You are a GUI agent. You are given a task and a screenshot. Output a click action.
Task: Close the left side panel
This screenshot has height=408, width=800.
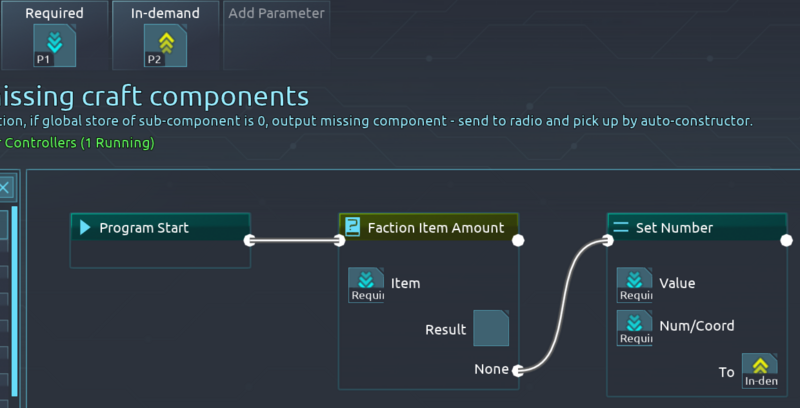pyautogui.click(x=5, y=187)
